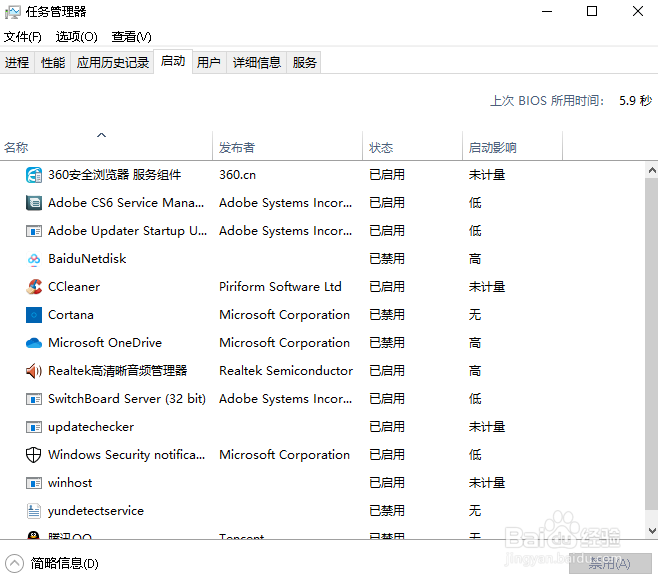Select the Realtek高清晰音频管理器 entry name
658x581 pixels.
118,371
